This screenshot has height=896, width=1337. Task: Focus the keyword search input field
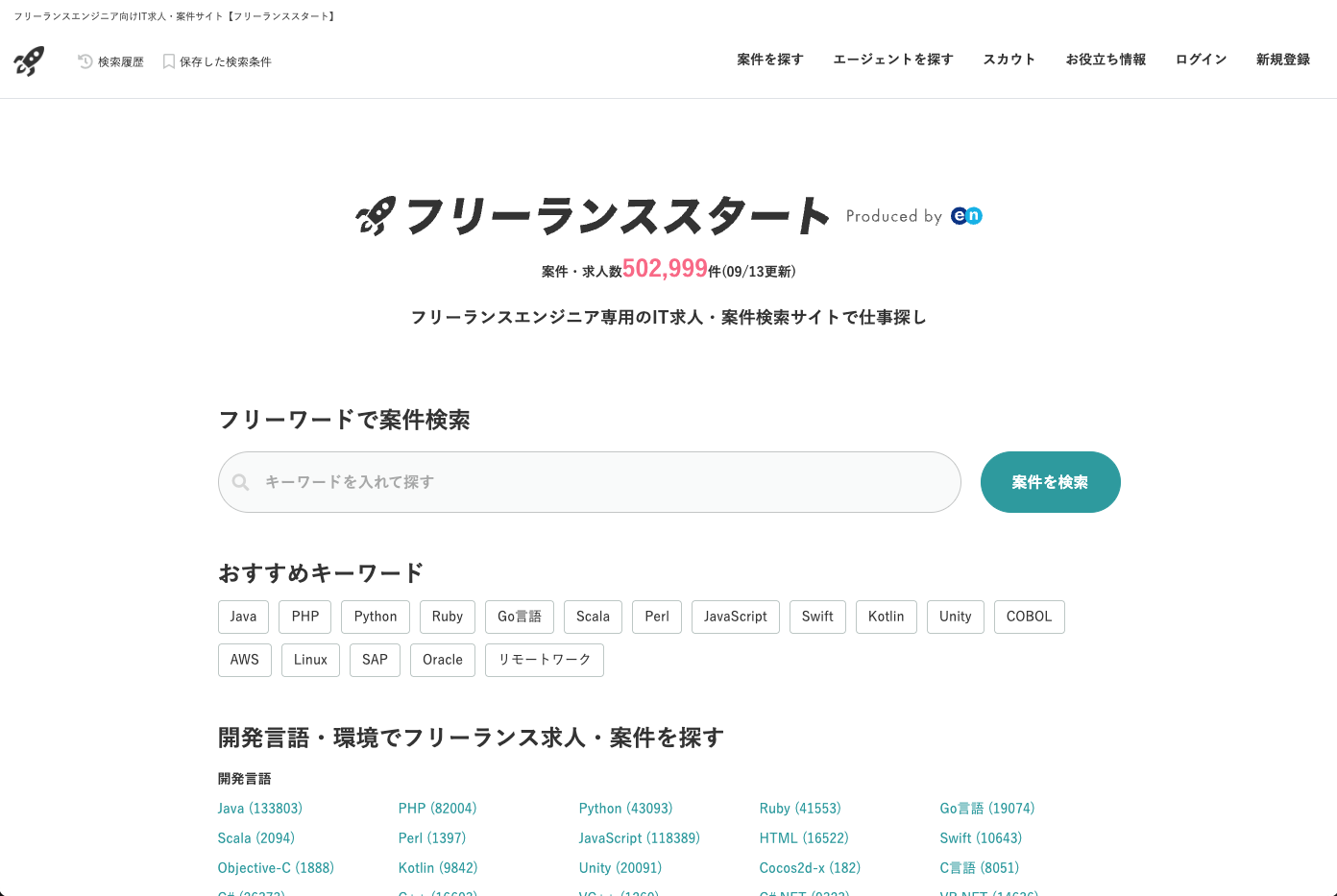[605, 482]
